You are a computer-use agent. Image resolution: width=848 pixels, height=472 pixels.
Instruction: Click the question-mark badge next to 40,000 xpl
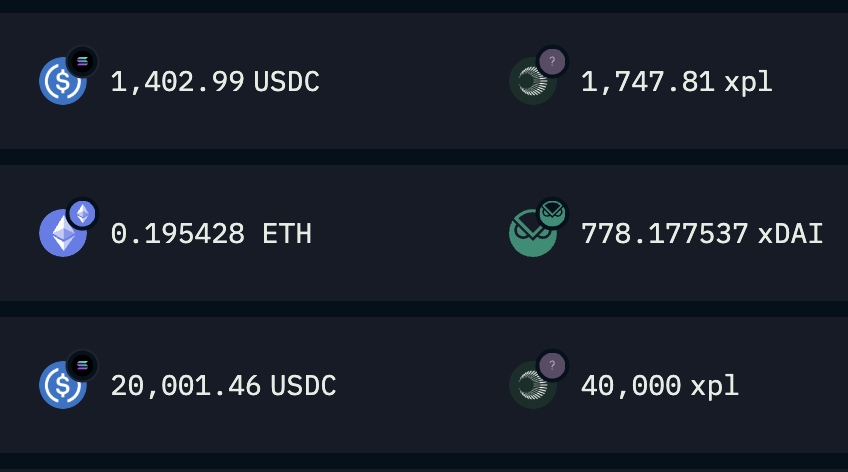(552, 365)
